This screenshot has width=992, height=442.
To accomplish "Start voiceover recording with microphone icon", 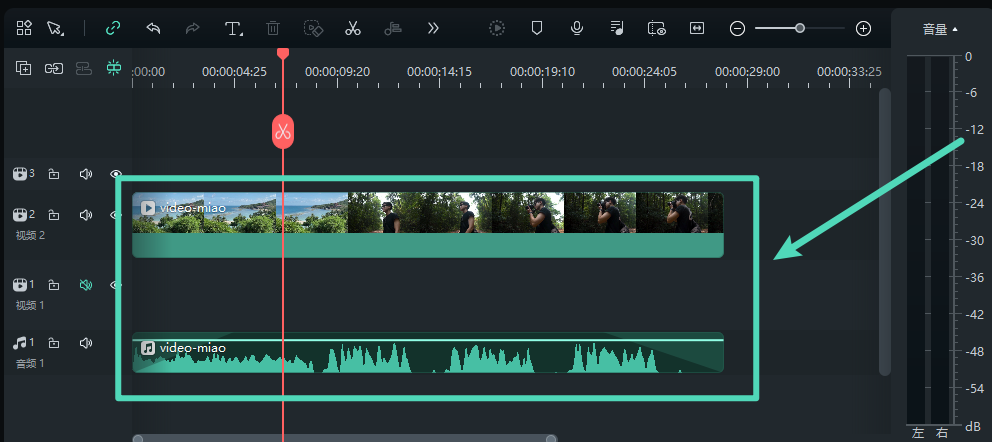I will [577, 28].
